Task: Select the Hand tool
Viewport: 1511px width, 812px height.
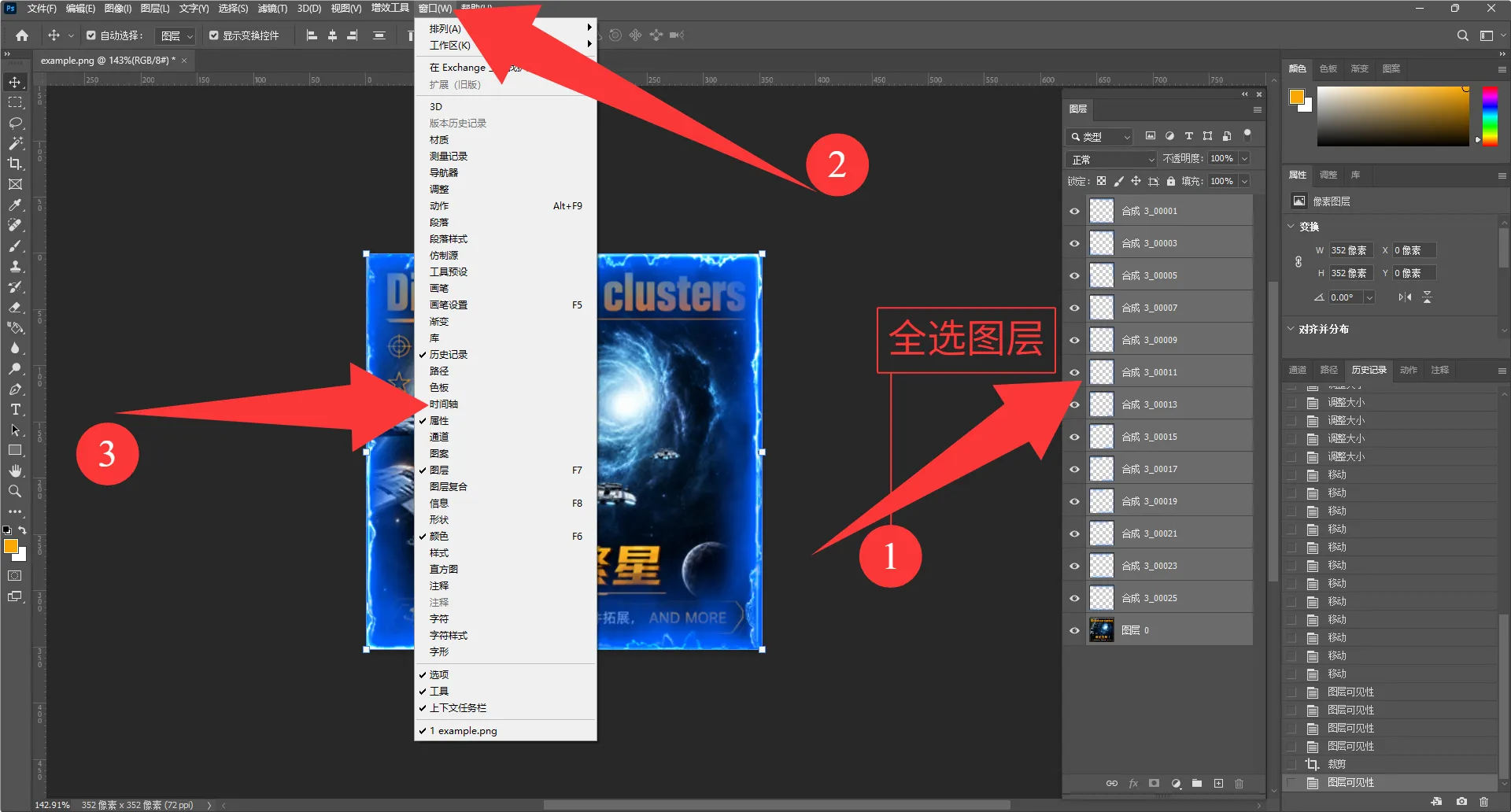Action: tap(15, 471)
